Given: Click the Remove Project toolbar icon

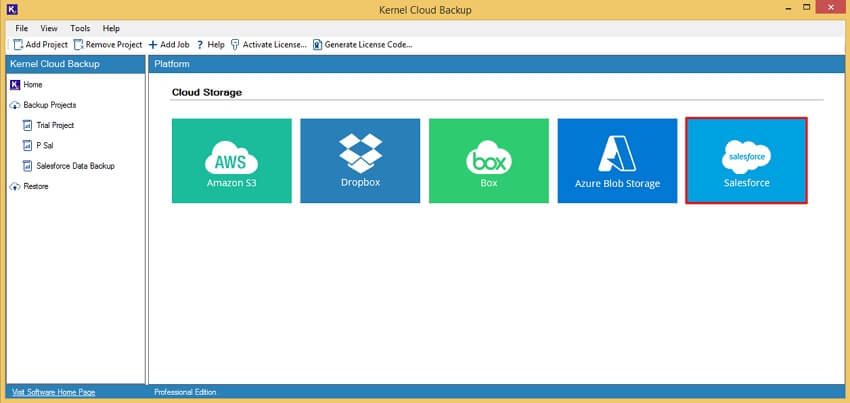Looking at the screenshot, I should click(79, 44).
